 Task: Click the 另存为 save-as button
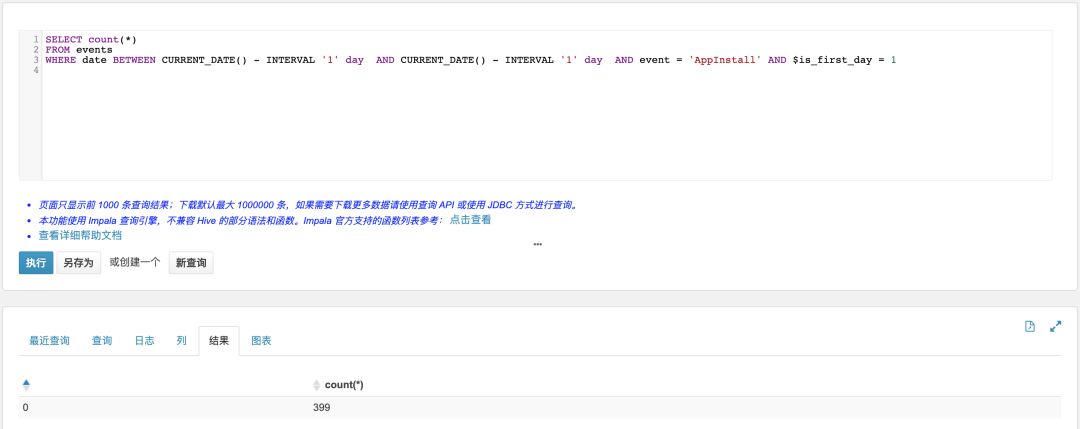(79, 263)
